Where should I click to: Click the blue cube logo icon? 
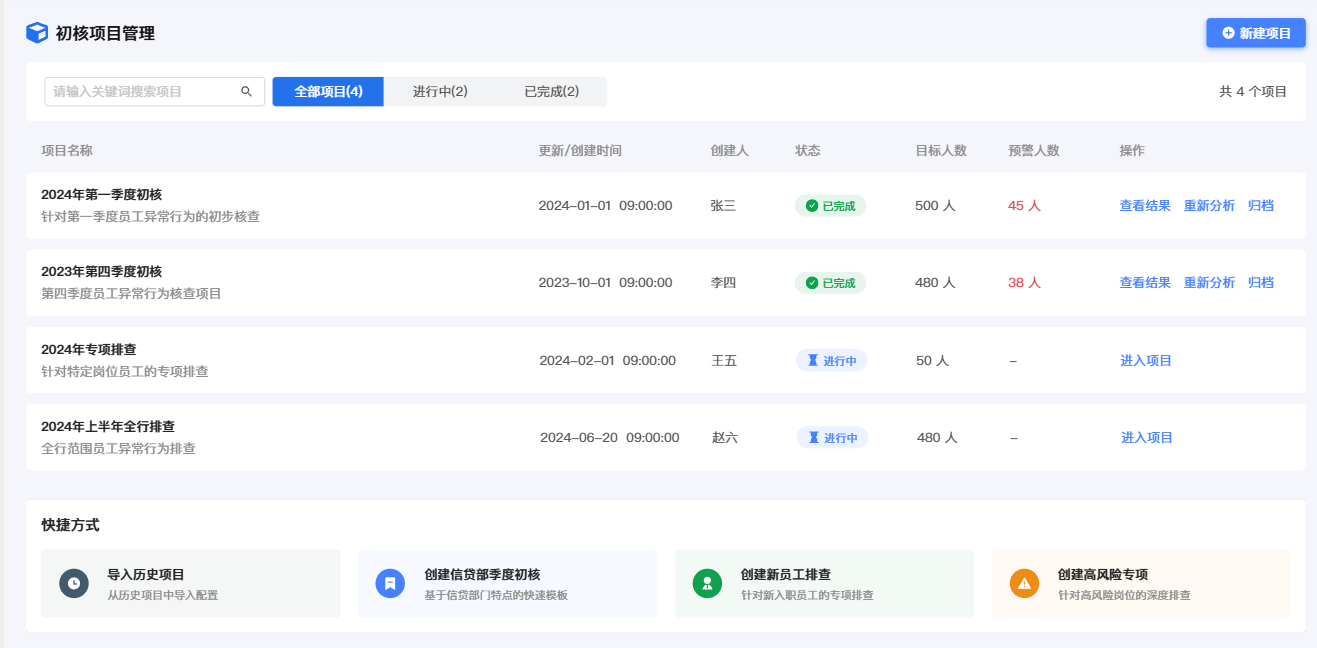(37, 33)
